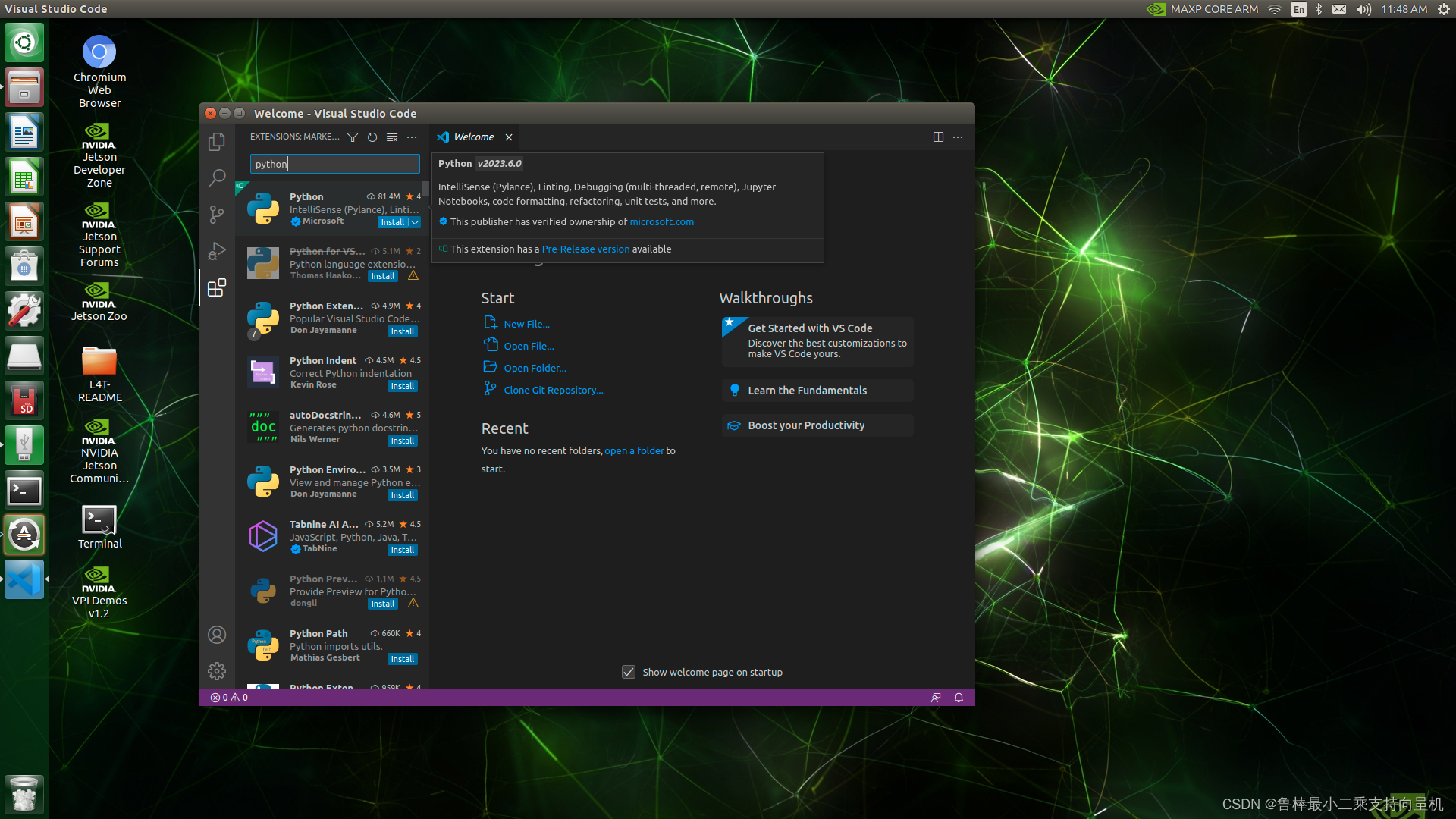This screenshot has width=1456, height=819.
Task: Toggle Show welcome page on startup checkbox
Action: tap(629, 672)
